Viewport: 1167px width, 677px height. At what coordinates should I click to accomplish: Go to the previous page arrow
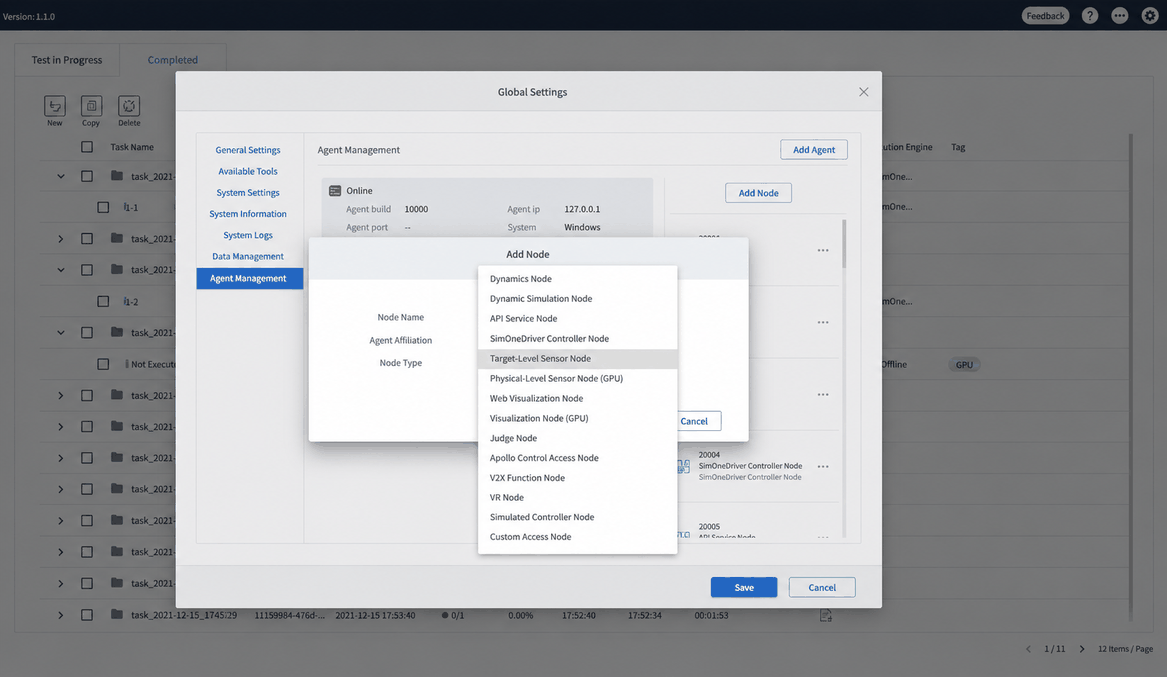[x=1029, y=649]
